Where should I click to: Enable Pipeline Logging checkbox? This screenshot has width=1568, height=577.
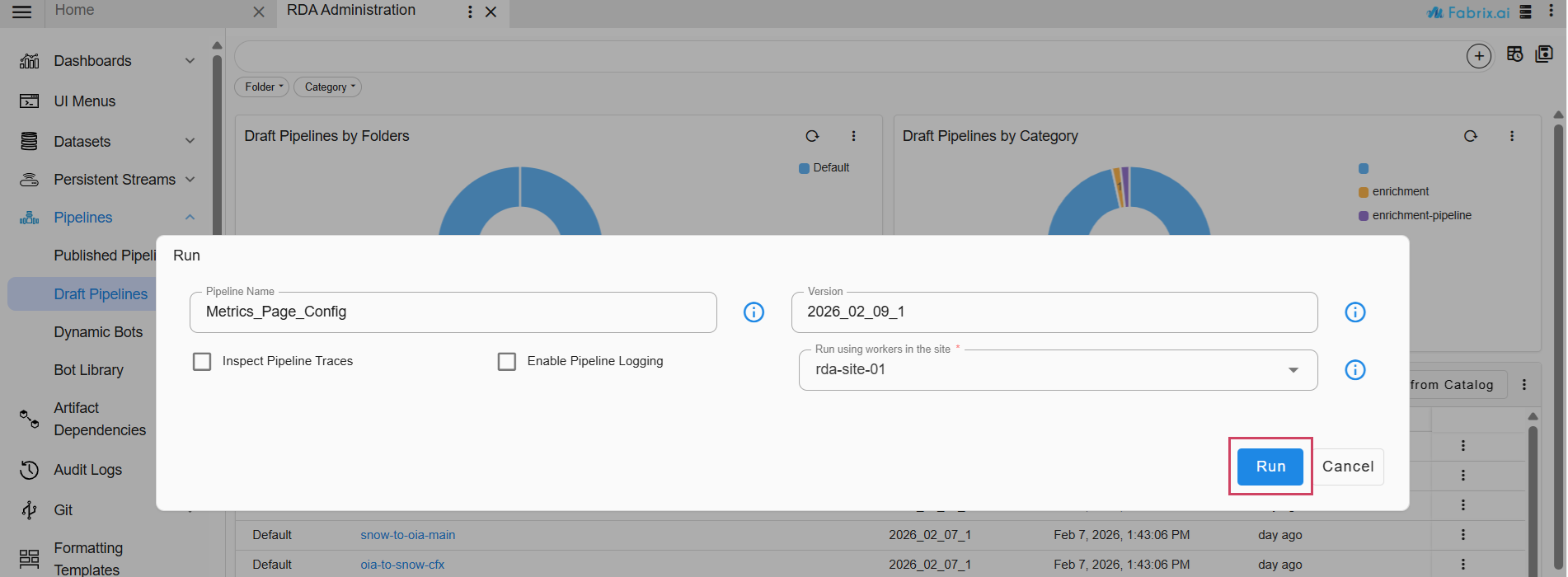coord(507,362)
